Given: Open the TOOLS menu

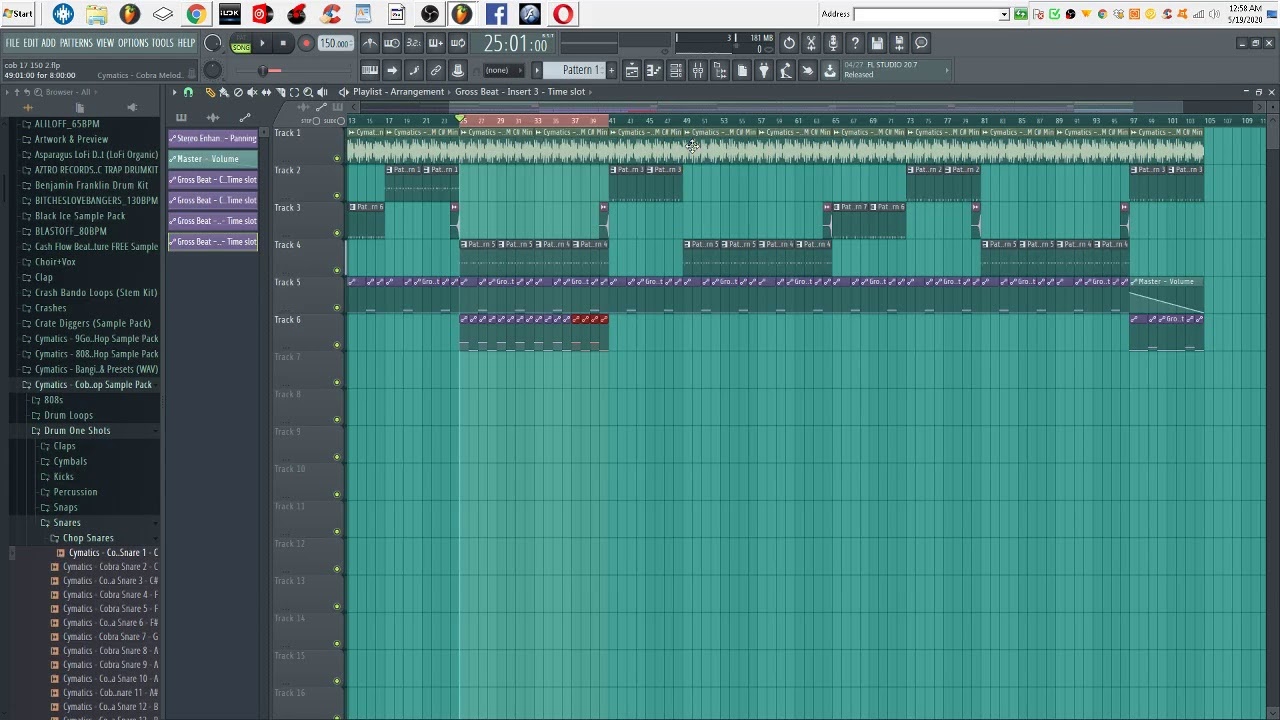Looking at the screenshot, I should point(162,43).
